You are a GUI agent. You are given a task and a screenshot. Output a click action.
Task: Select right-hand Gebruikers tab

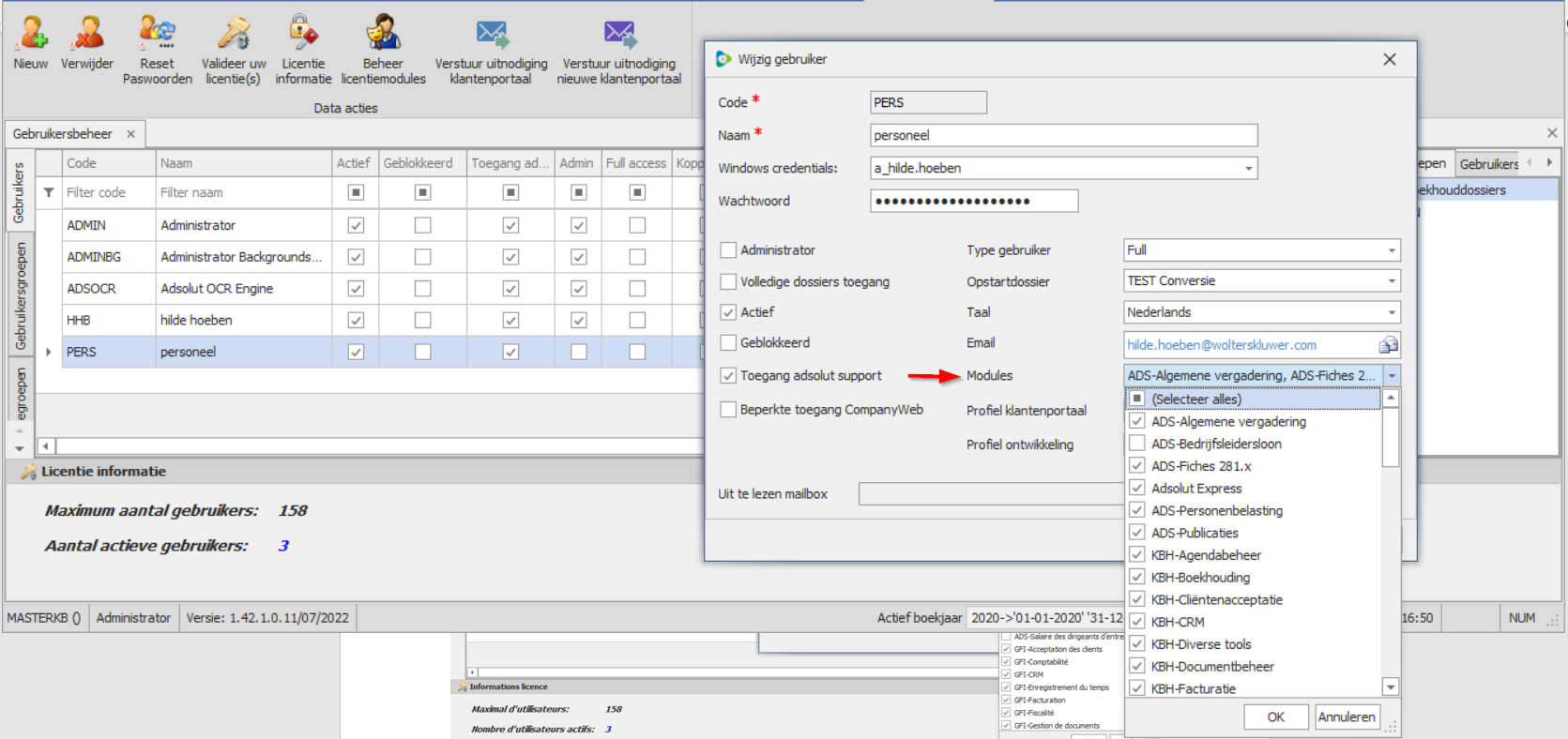pyautogui.click(x=1488, y=164)
